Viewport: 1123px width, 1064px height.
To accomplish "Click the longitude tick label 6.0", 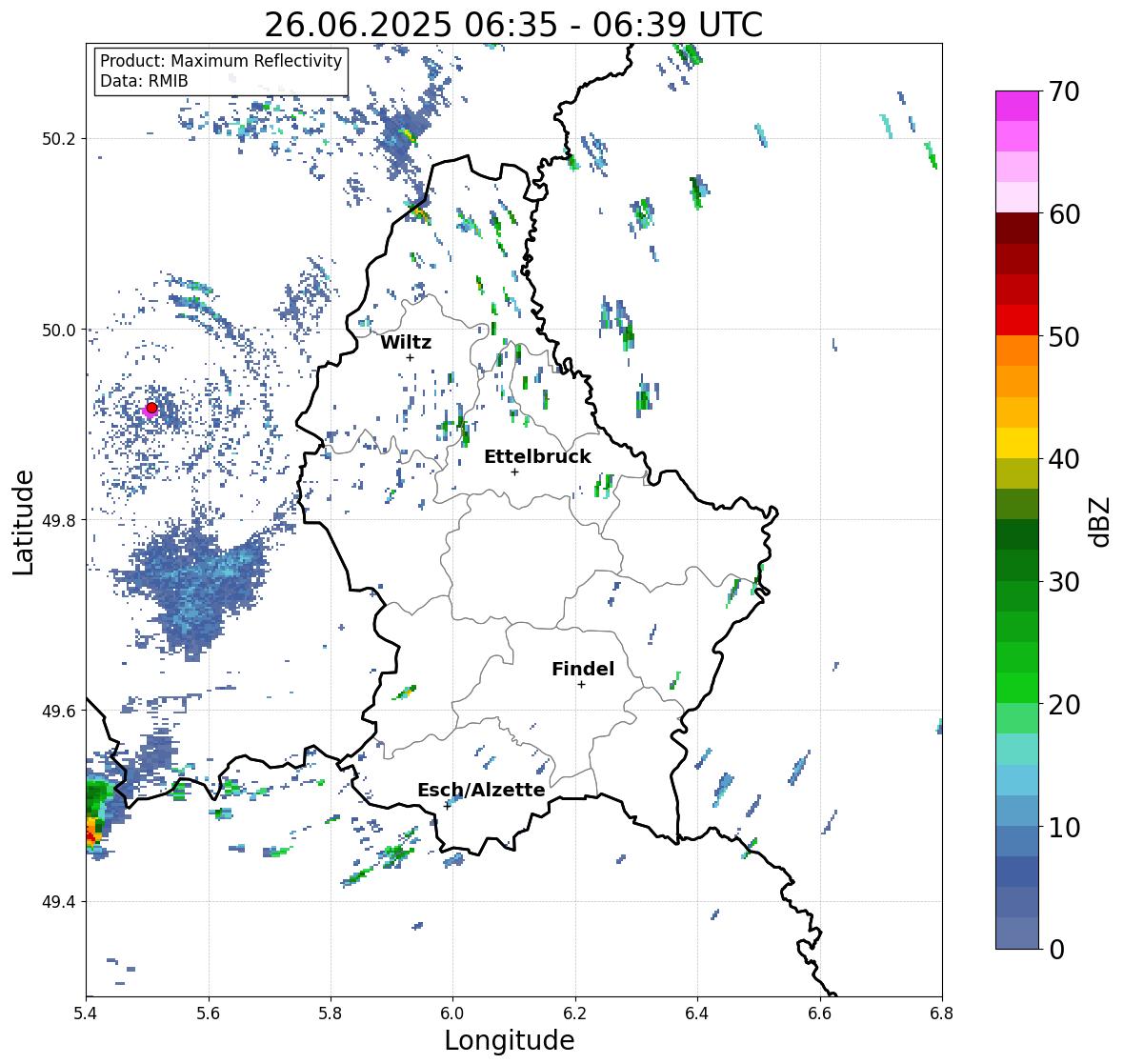I will click(452, 1014).
